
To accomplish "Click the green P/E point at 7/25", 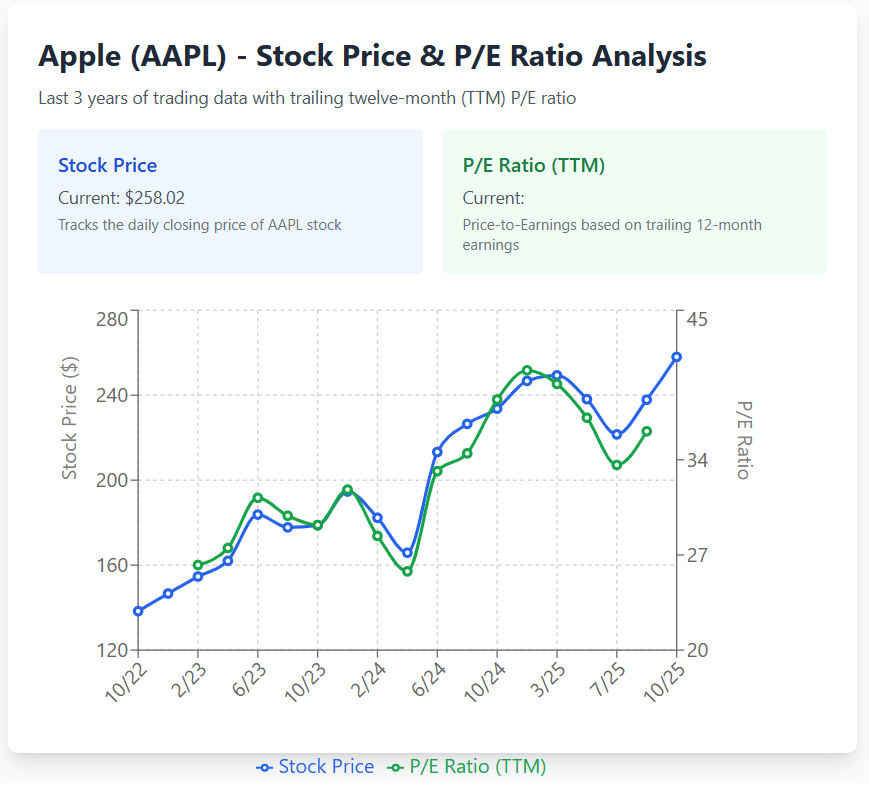I will [x=617, y=465].
